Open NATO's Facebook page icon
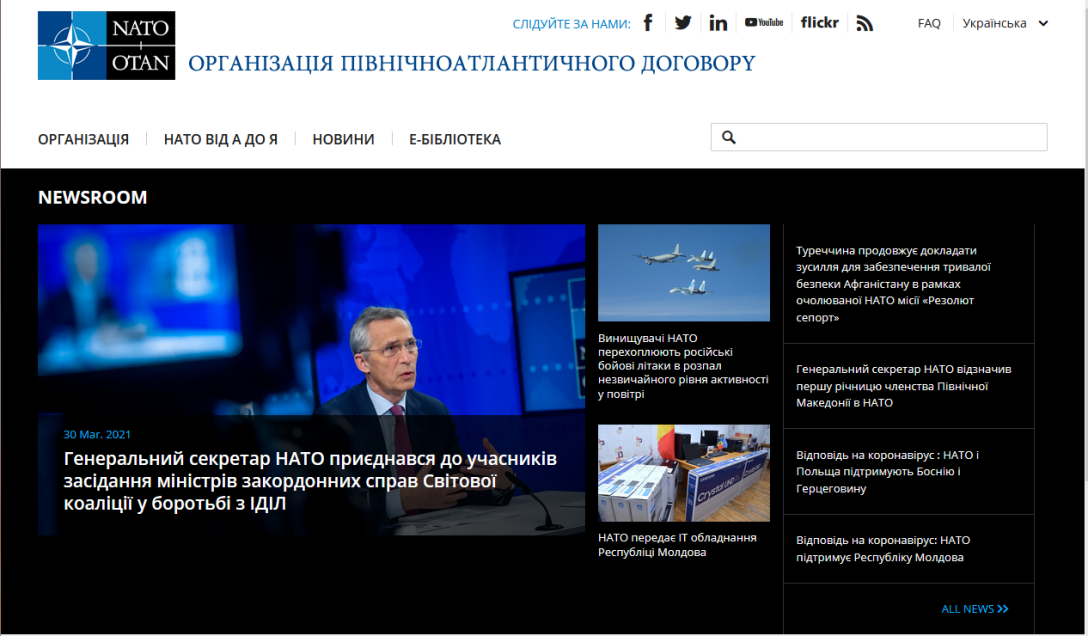 point(648,23)
